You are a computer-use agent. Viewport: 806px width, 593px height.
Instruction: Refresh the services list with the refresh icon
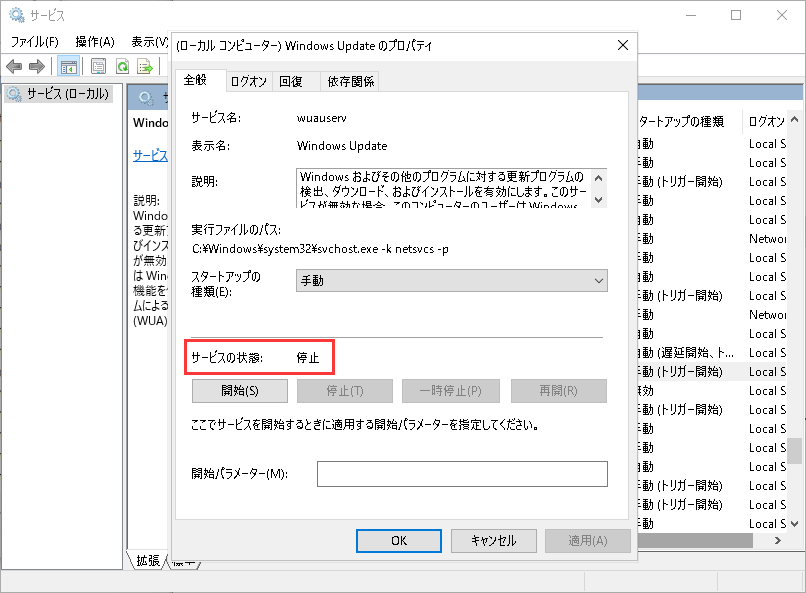click(122, 66)
